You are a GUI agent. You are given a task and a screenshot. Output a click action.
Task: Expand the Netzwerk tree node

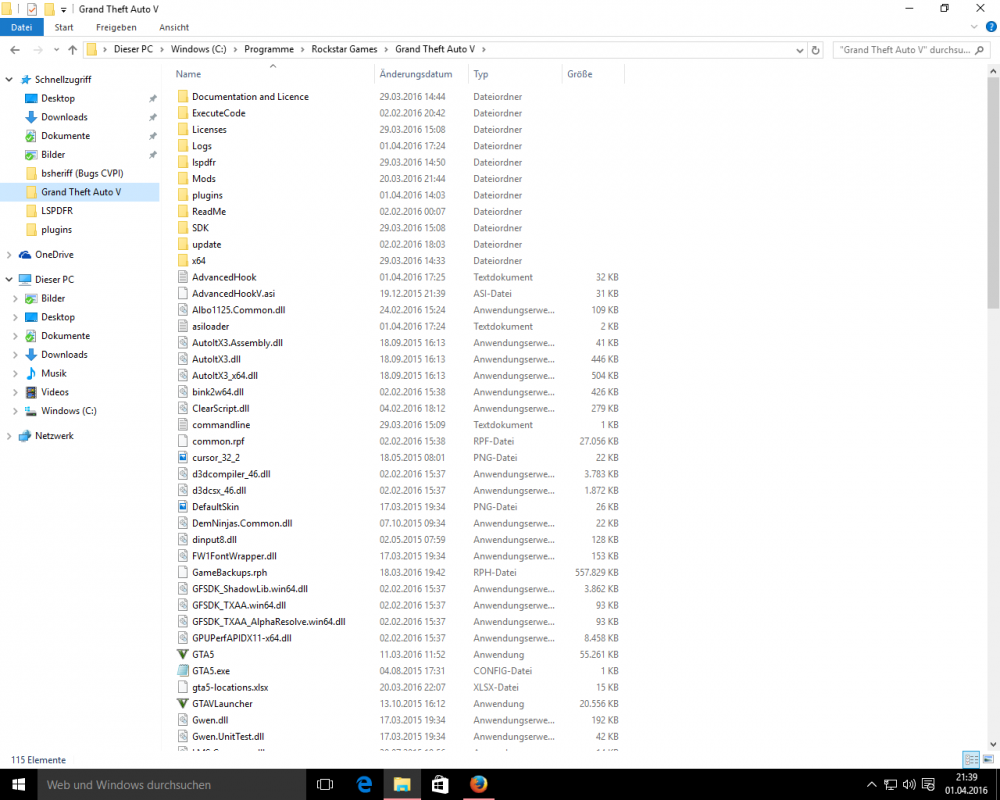(x=9, y=436)
